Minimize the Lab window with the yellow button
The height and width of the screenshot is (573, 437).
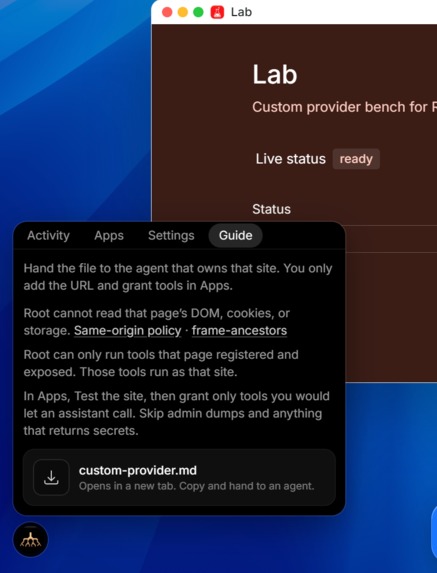coord(183,12)
